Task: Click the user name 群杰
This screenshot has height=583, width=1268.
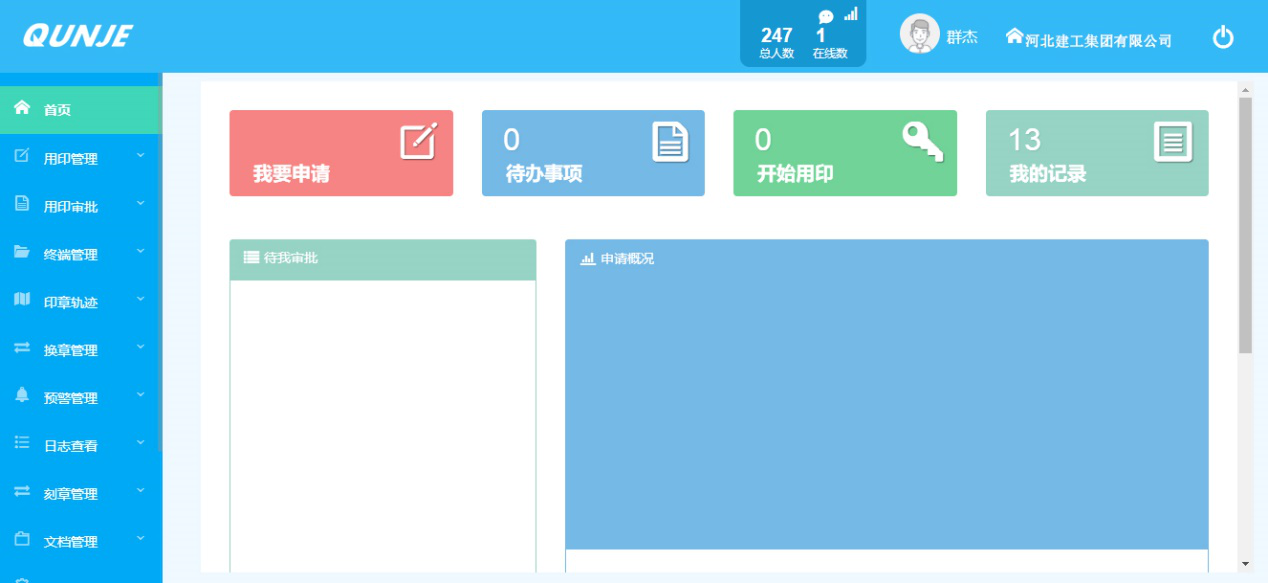Action: pos(962,37)
